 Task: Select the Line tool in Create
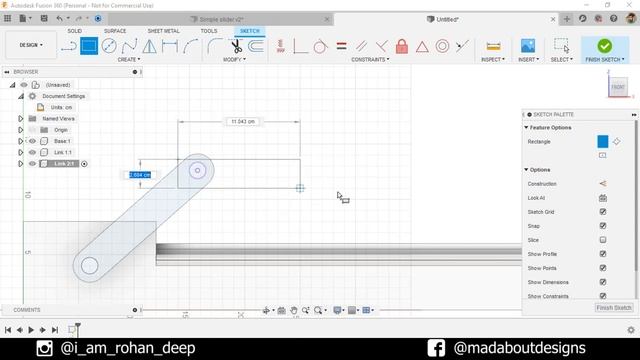point(69,46)
